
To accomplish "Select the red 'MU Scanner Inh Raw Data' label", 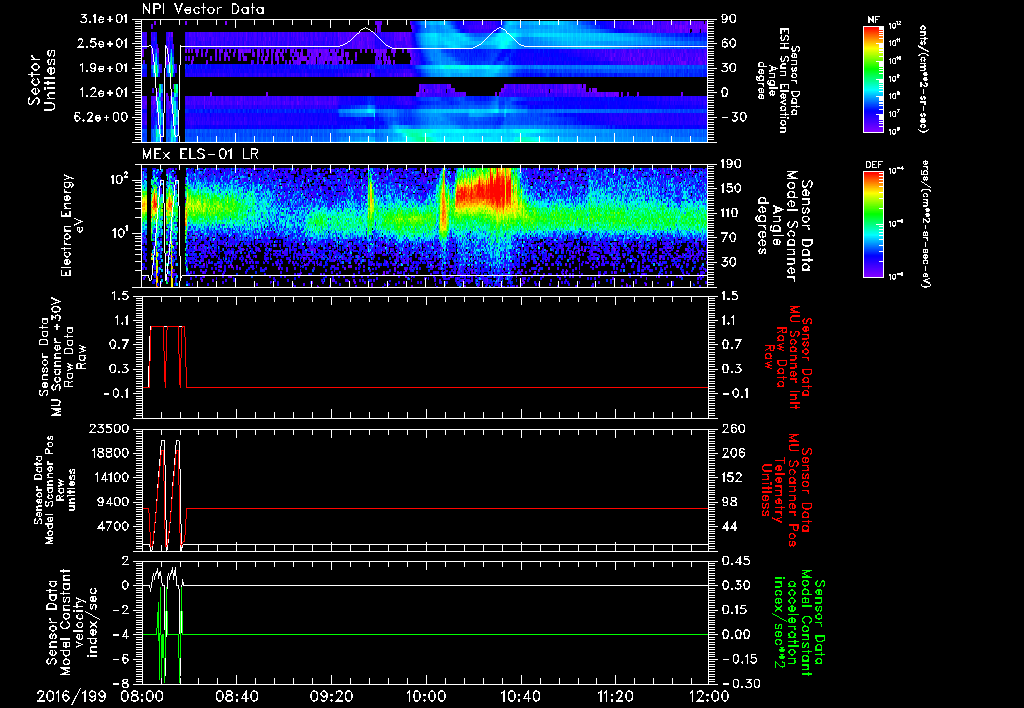I will [787, 357].
